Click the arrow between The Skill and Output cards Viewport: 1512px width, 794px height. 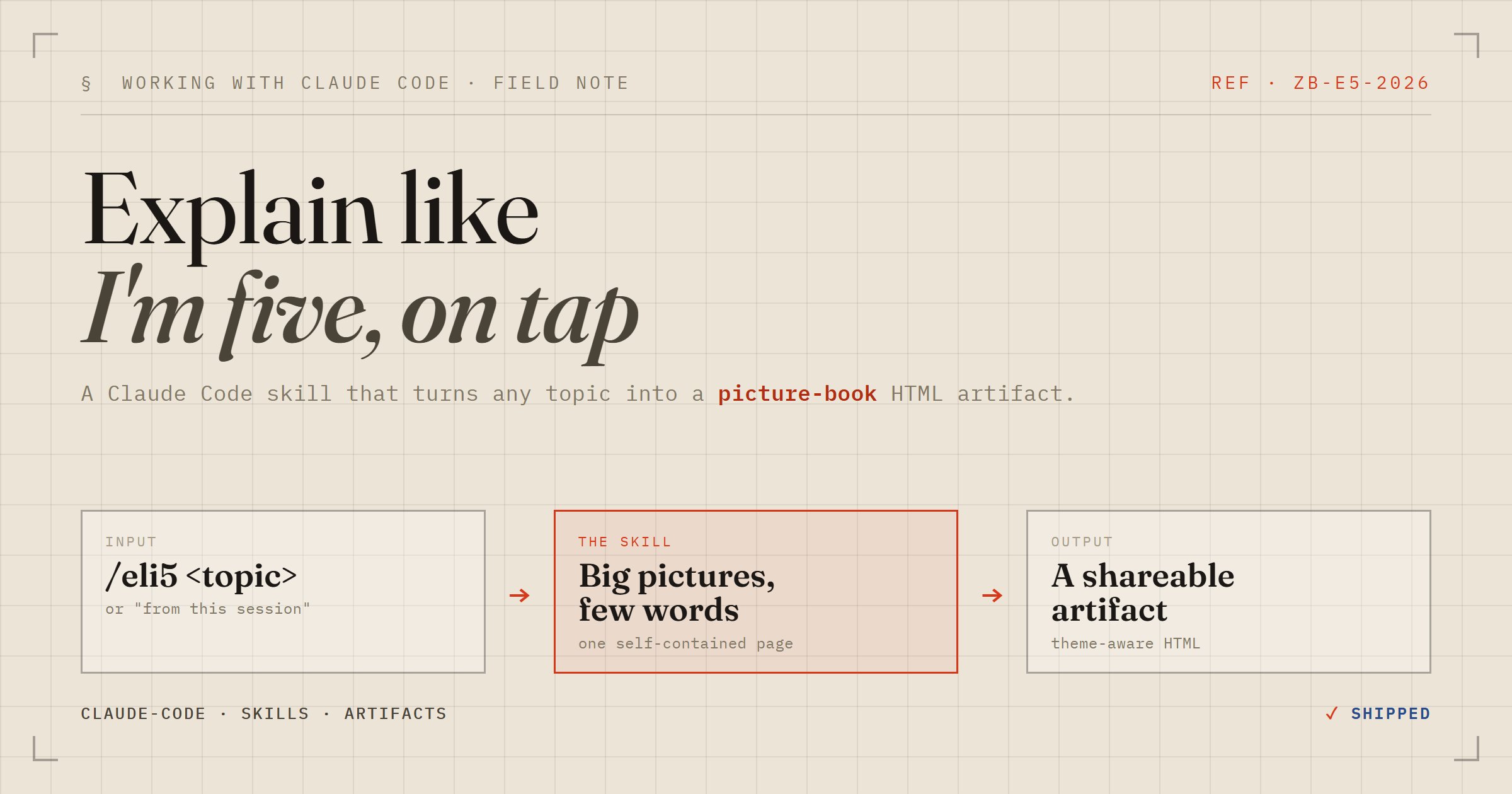(x=992, y=595)
